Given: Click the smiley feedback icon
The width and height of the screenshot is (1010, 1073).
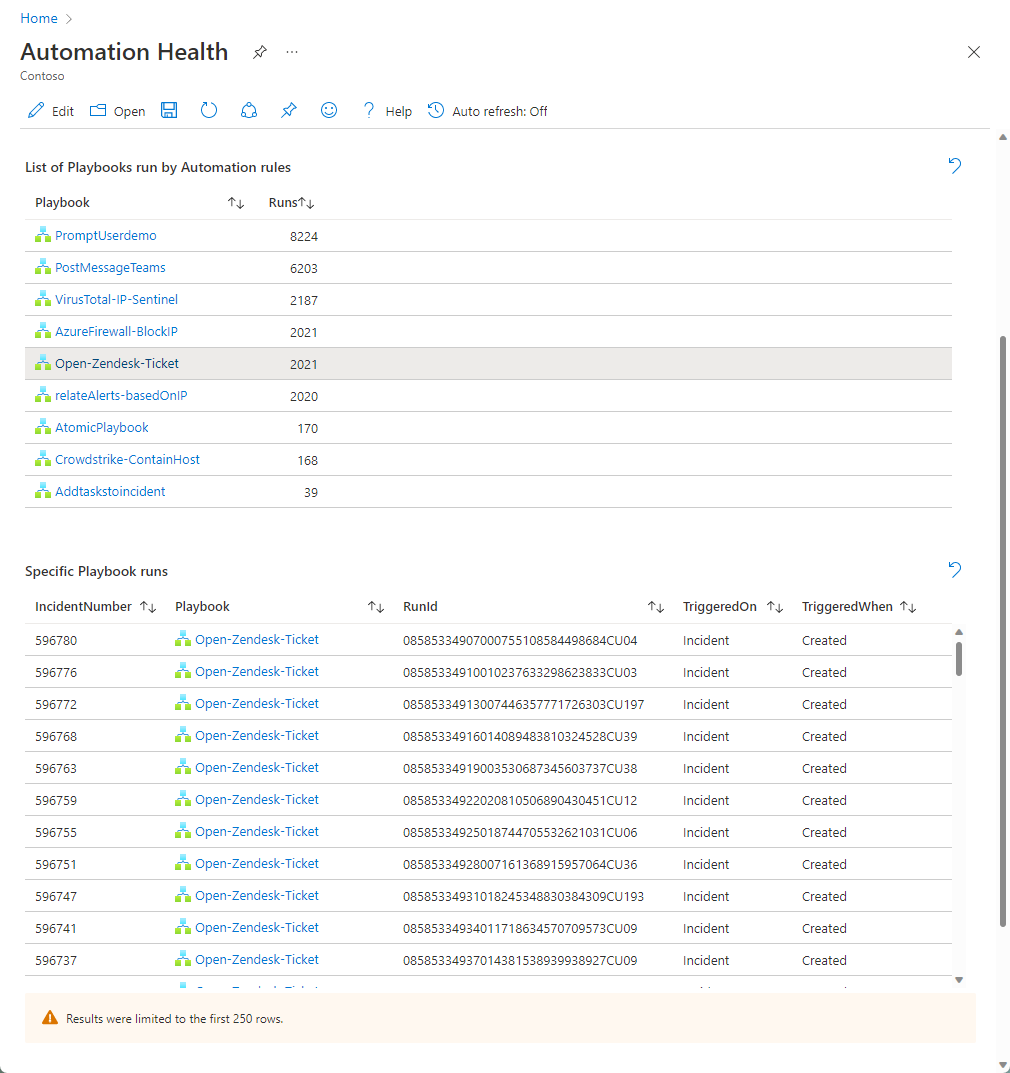Looking at the screenshot, I should 329,111.
